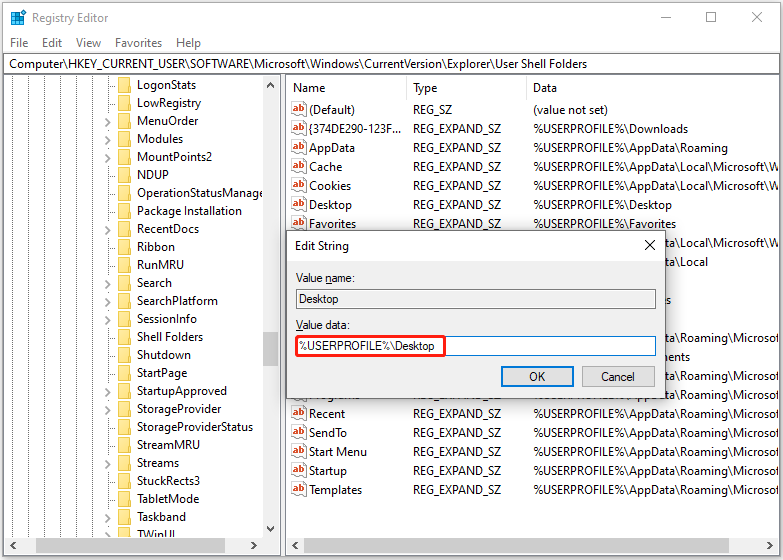
Task: Select %USERPROFILE%\AppData\Roaming data cell
Action: [x=630, y=148]
